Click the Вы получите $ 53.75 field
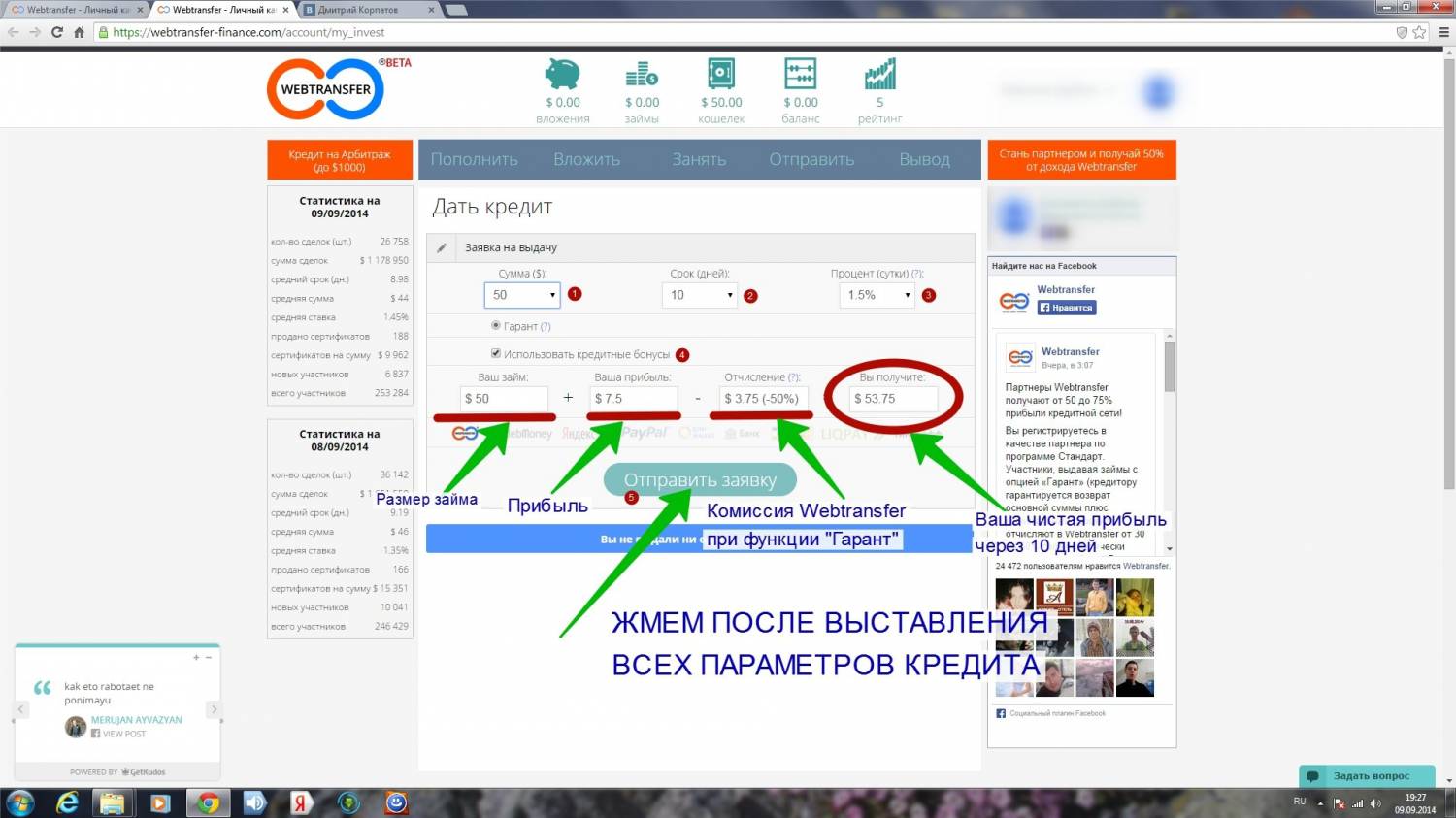Image resolution: width=1456 pixels, height=818 pixels. 894,399
